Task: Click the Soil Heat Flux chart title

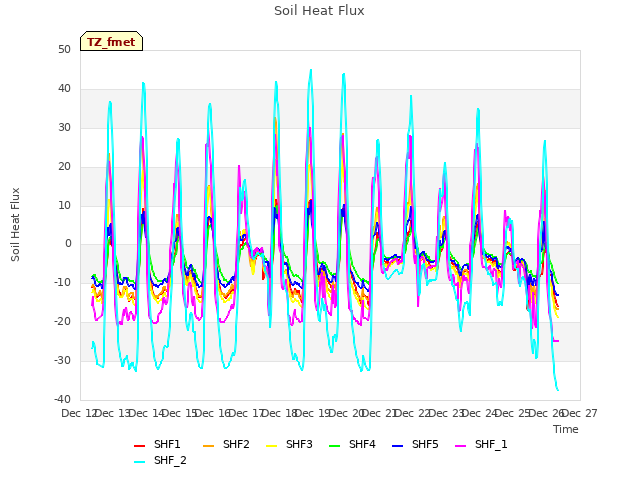Action: 319,11
